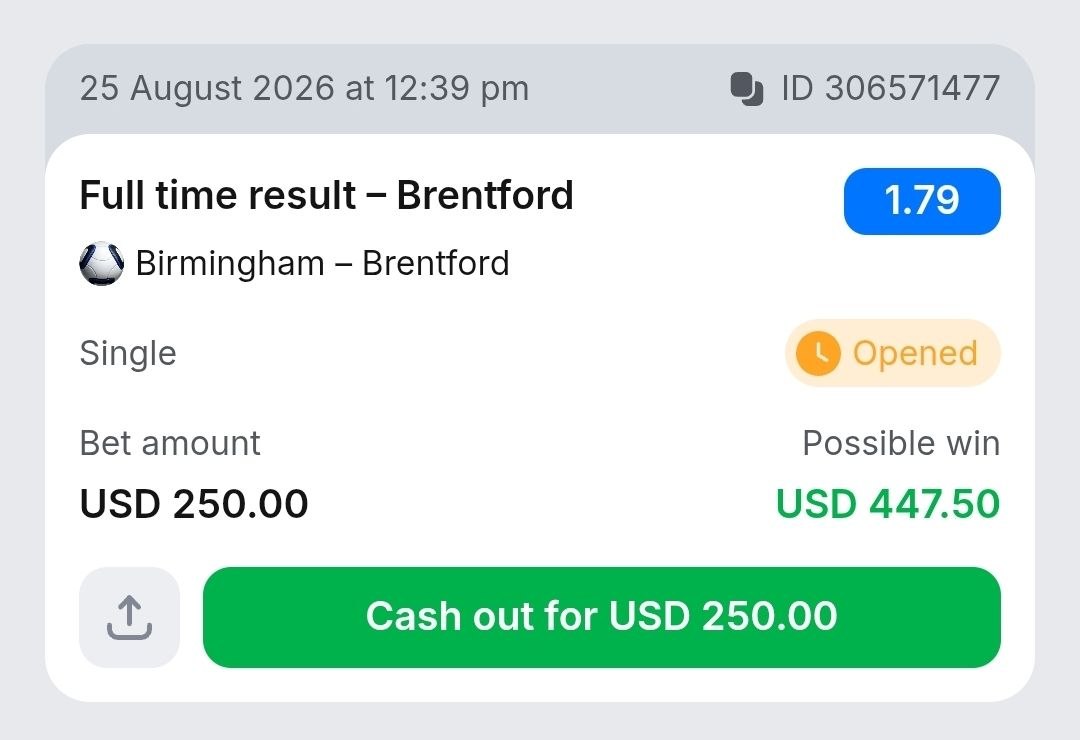The image size is (1080, 740).
Task: Click the football icon beside Birmingham
Action: click(102, 263)
